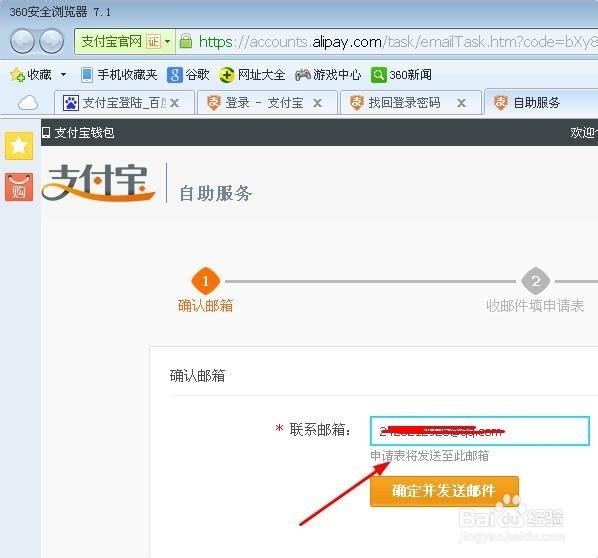Click the 联系邮箱 input field

click(480, 431)
